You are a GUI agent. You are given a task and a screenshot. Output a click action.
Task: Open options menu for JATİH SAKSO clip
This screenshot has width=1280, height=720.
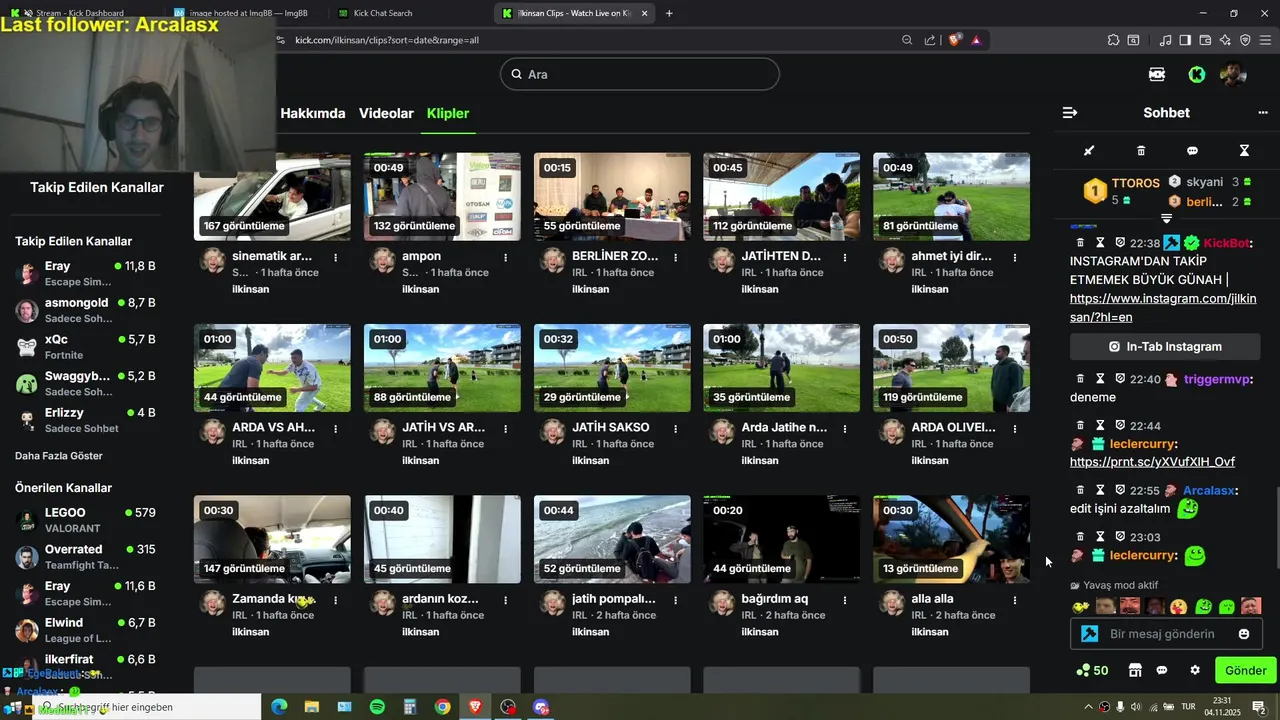(675, 429)
